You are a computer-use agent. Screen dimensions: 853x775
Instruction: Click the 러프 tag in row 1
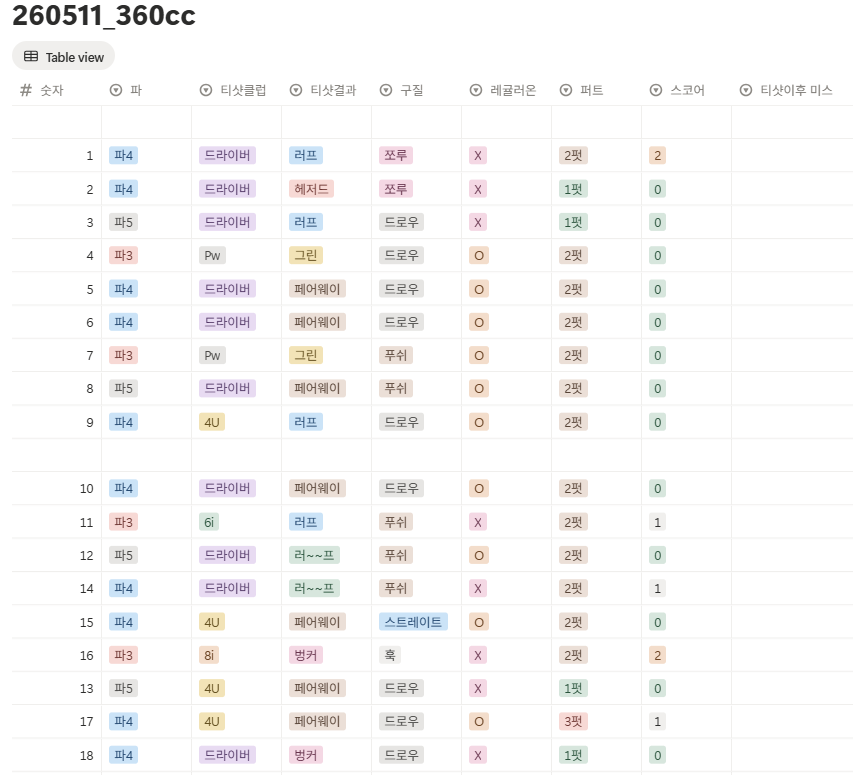[x=306, y=156]
